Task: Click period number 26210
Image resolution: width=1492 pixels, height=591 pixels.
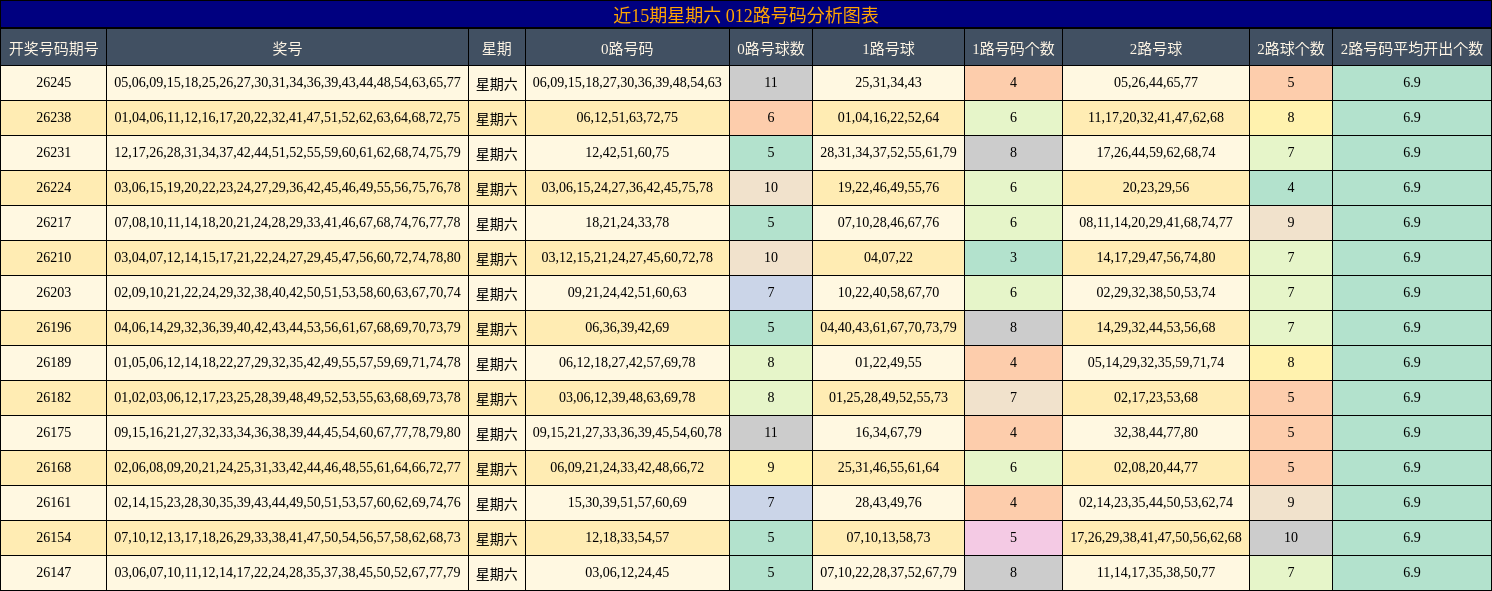Action: click(x=53, y=258)
